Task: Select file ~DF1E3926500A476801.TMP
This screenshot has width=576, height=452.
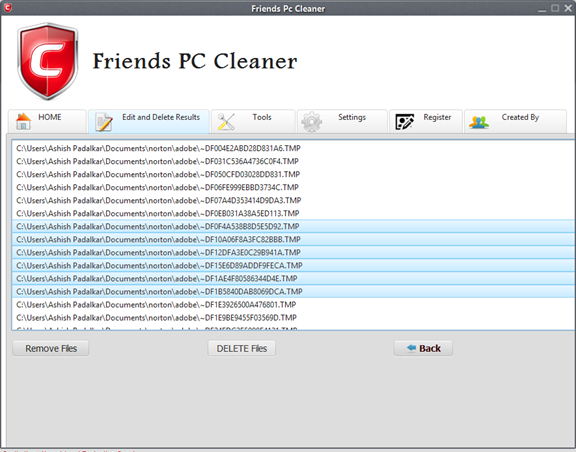Action: [293, 305]
